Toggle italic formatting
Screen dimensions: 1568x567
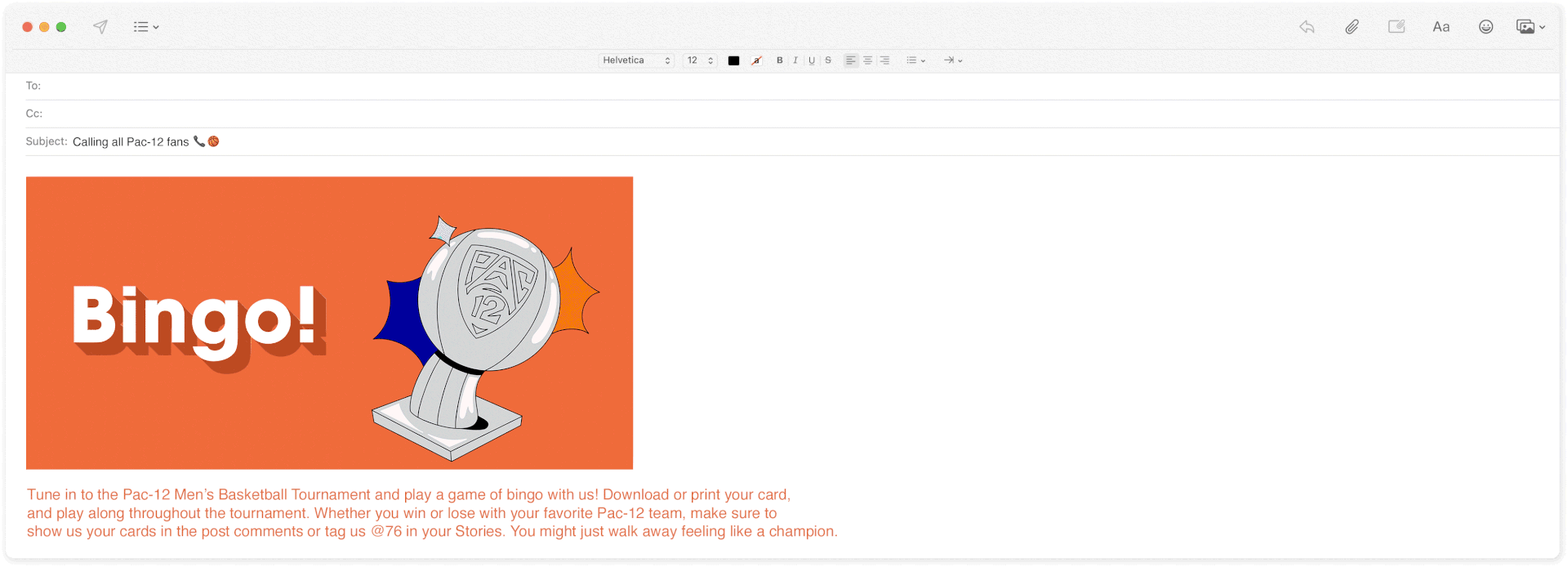[795, 60]
